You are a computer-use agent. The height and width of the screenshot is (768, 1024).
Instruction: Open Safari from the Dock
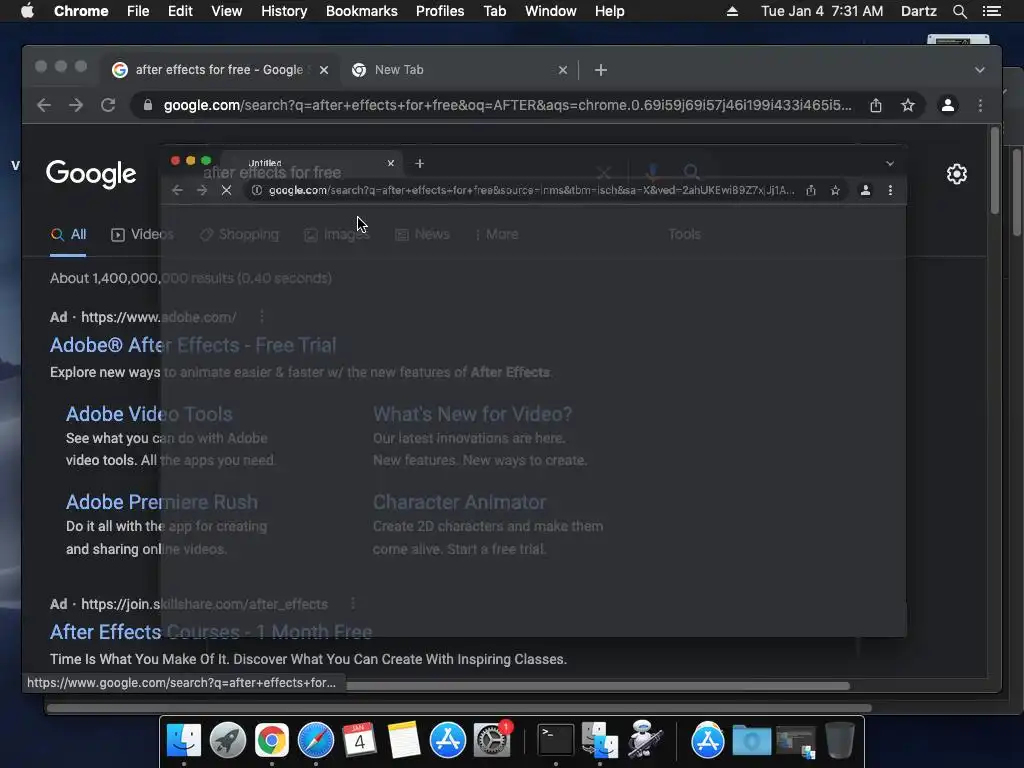click(315, 740)
